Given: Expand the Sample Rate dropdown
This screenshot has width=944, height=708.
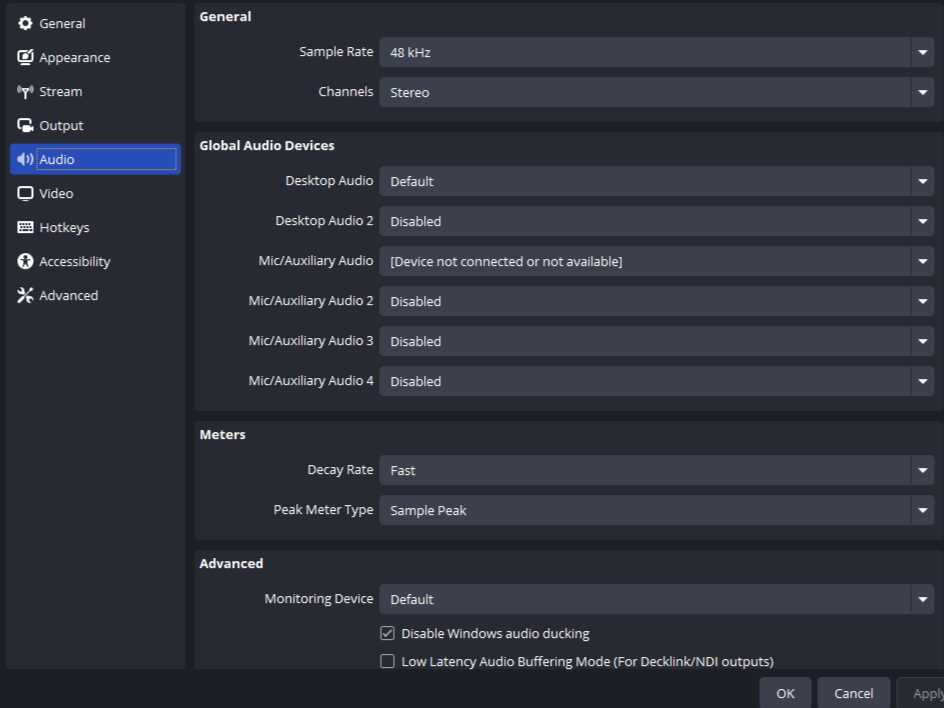Looking at the screenshot, I should [656, 52].
